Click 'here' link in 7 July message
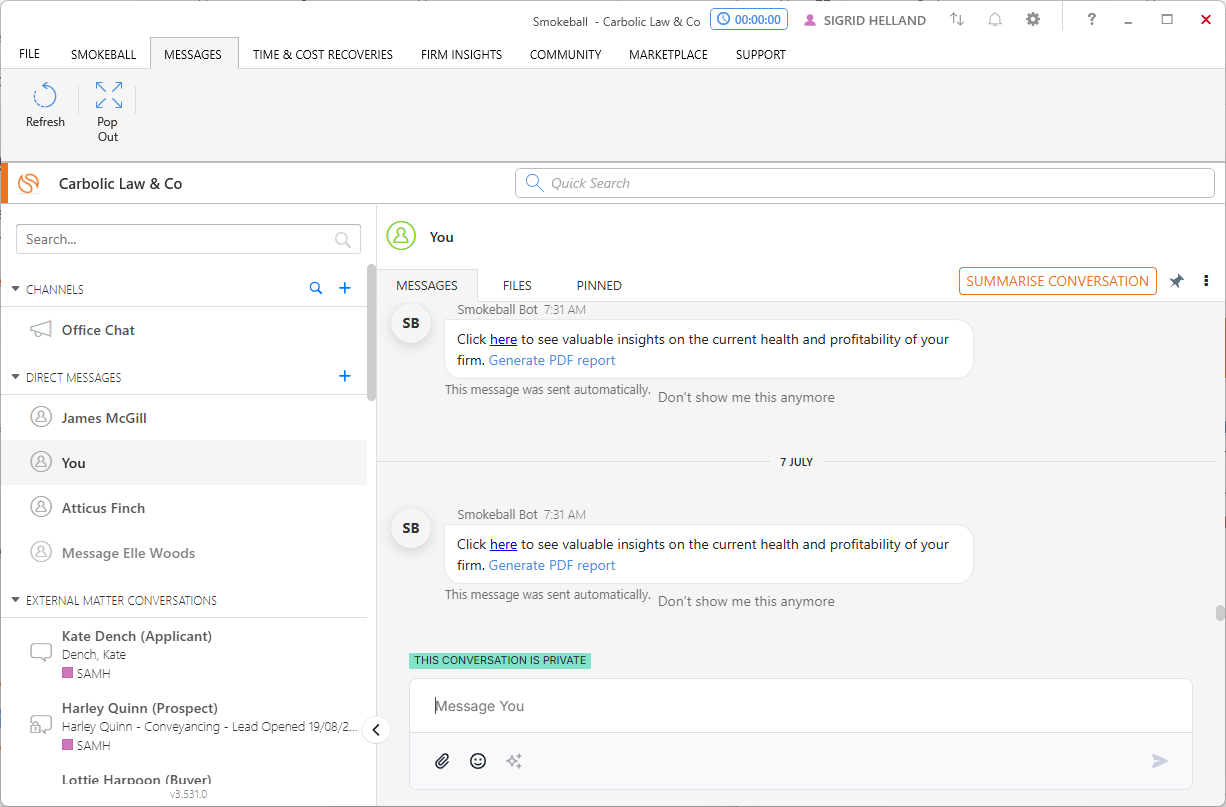The image size is (1226, 807). pos(503,544)
